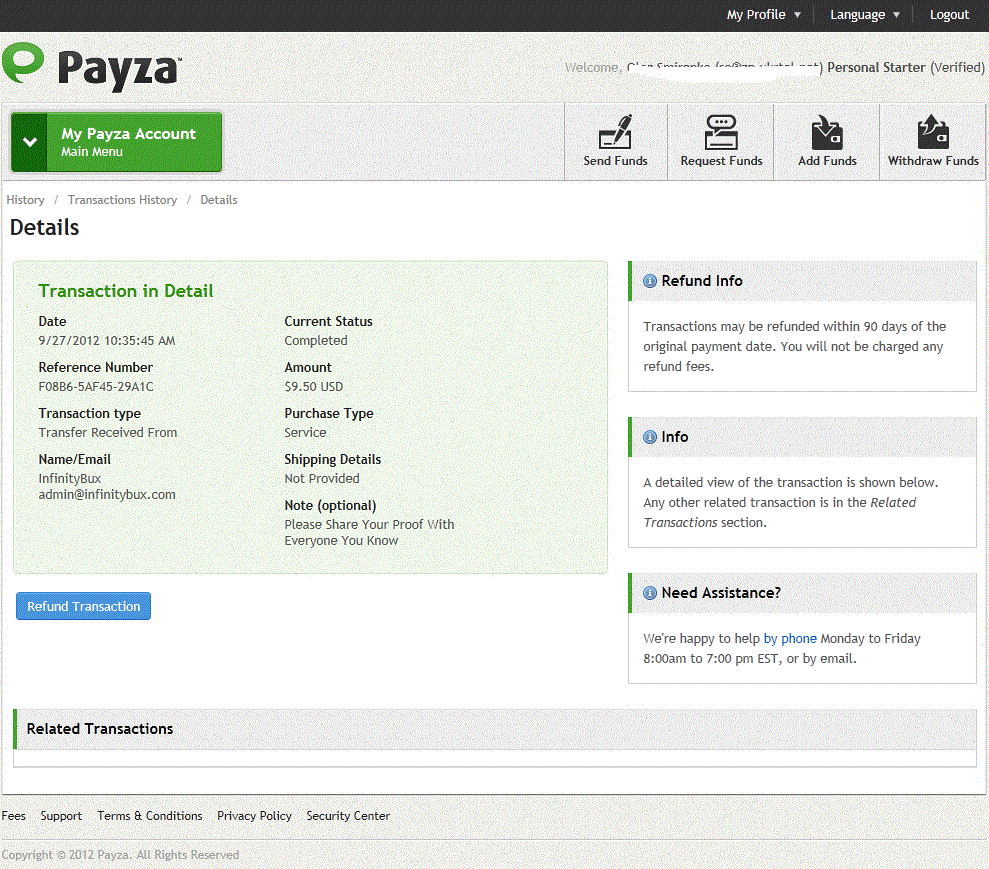Click admin@infinitybux.com email text
989x869 pixels.
coord(107,494)
